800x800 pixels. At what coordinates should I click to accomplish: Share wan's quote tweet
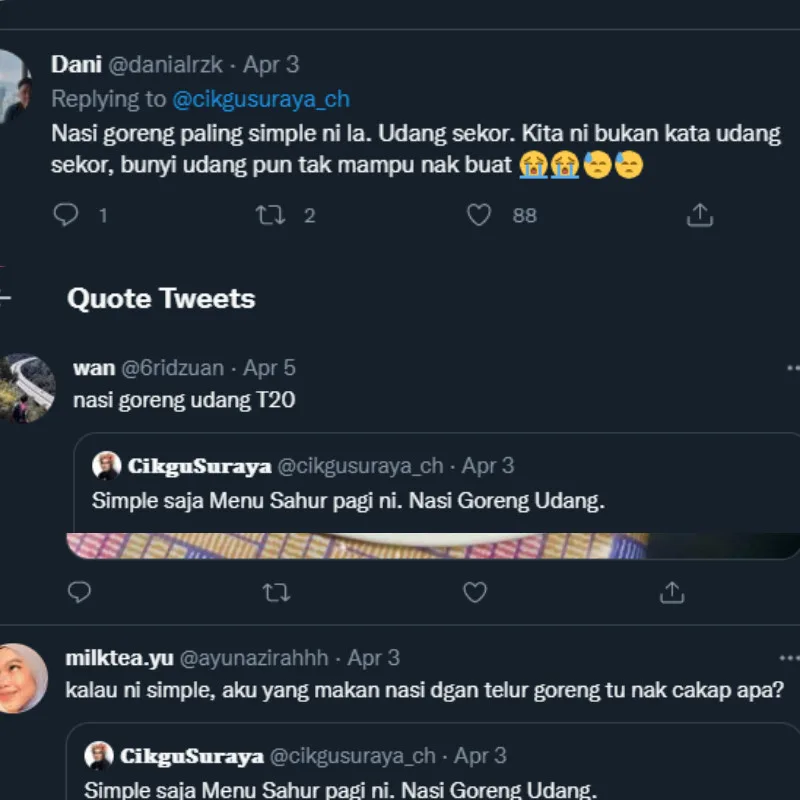[671, 592]
